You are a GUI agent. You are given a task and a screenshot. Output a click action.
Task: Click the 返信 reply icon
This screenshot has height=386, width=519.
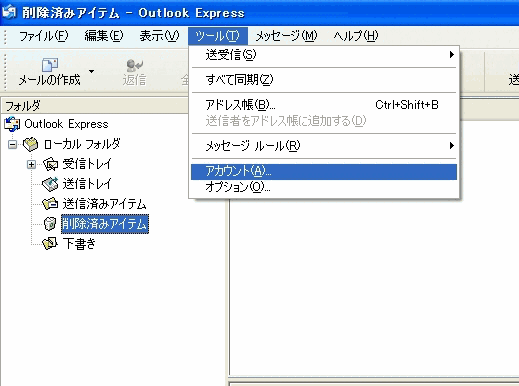pos(135,65)
